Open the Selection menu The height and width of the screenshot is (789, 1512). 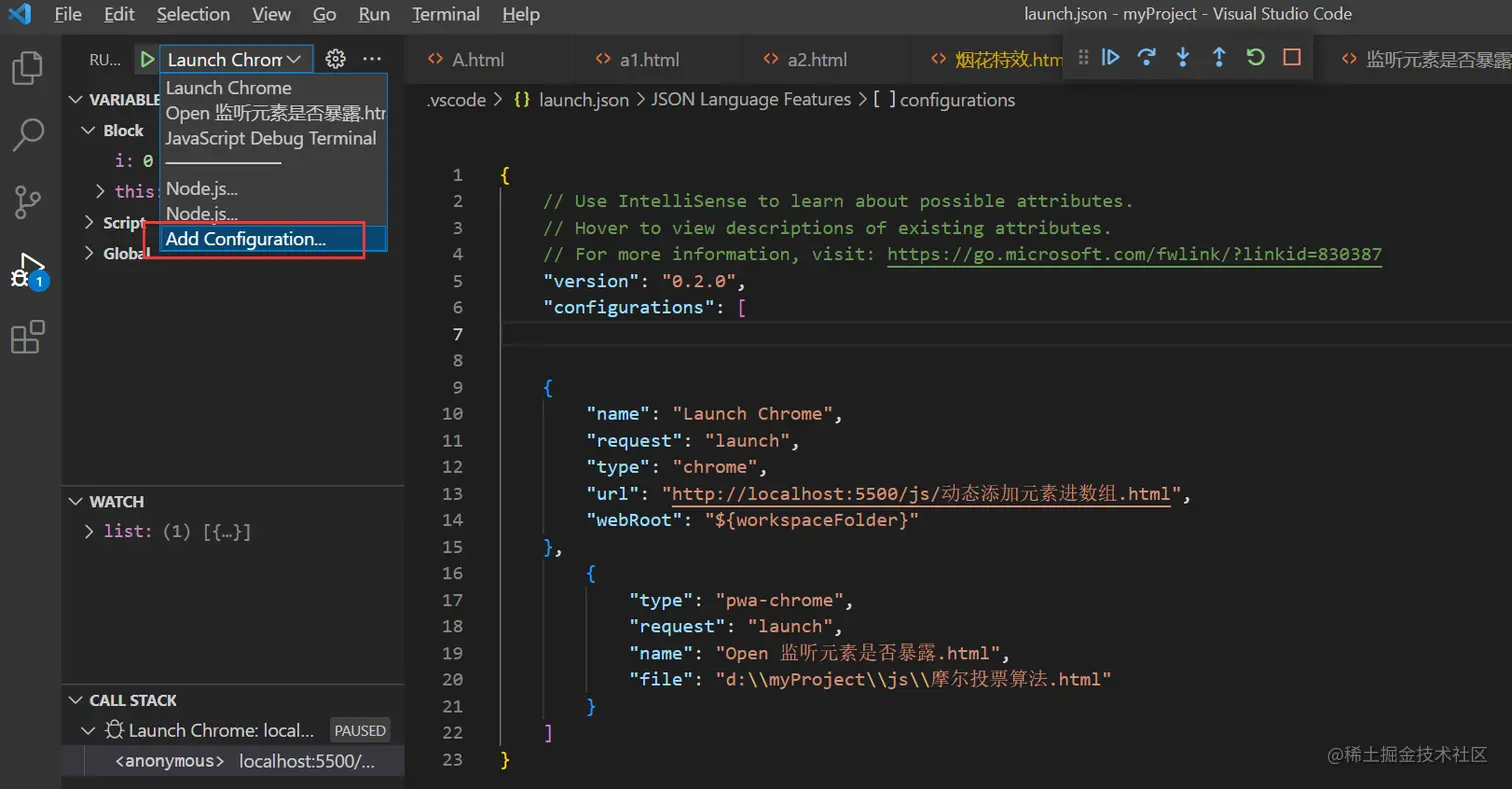pyautogui.click(x=193, y=14)
